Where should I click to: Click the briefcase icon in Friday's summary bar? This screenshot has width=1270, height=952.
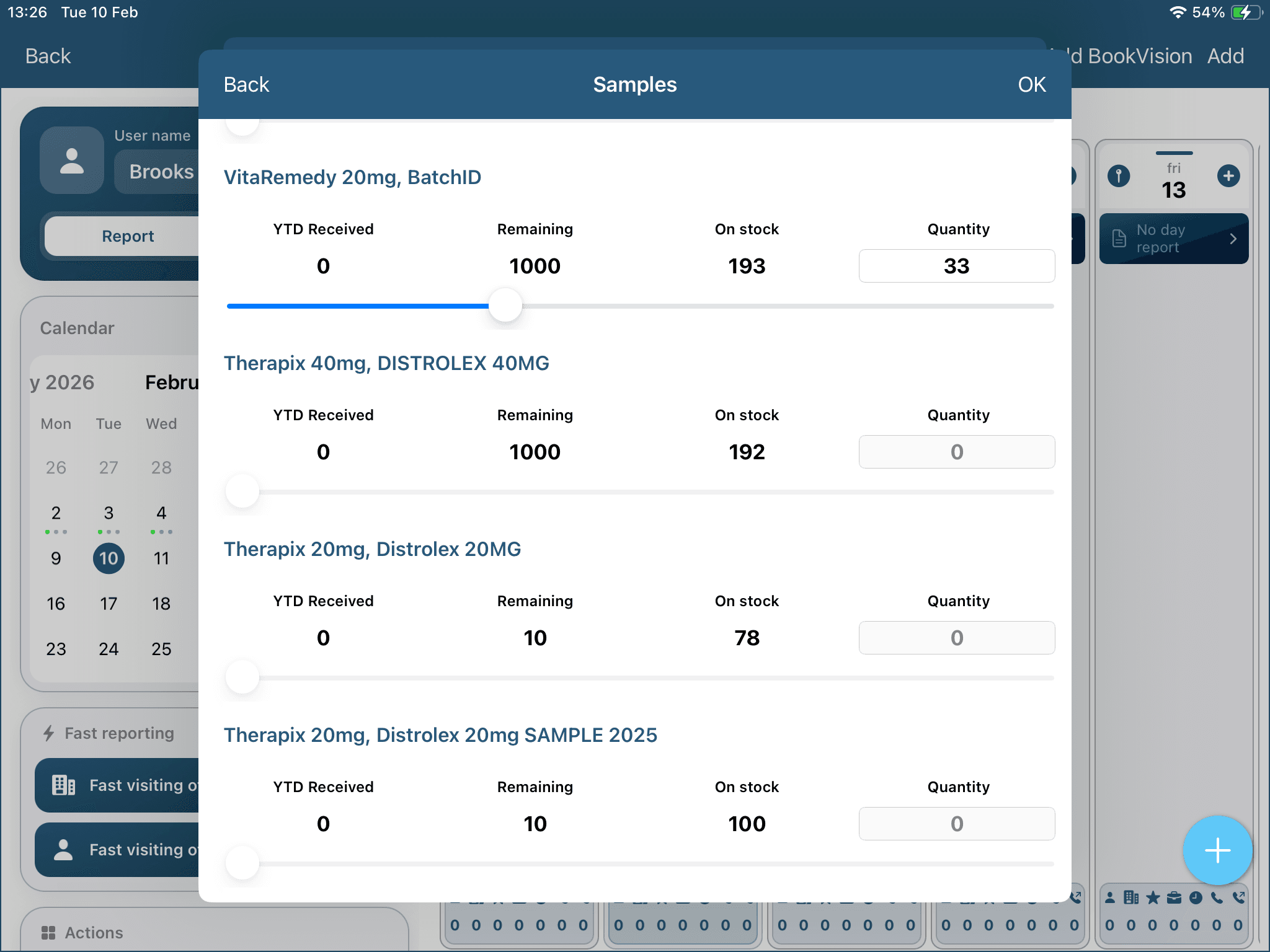[1174, 897]
